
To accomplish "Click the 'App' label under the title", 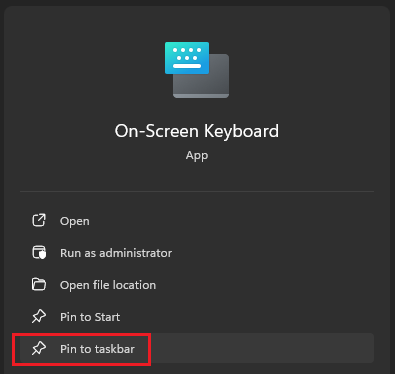I will coord(197,156).
